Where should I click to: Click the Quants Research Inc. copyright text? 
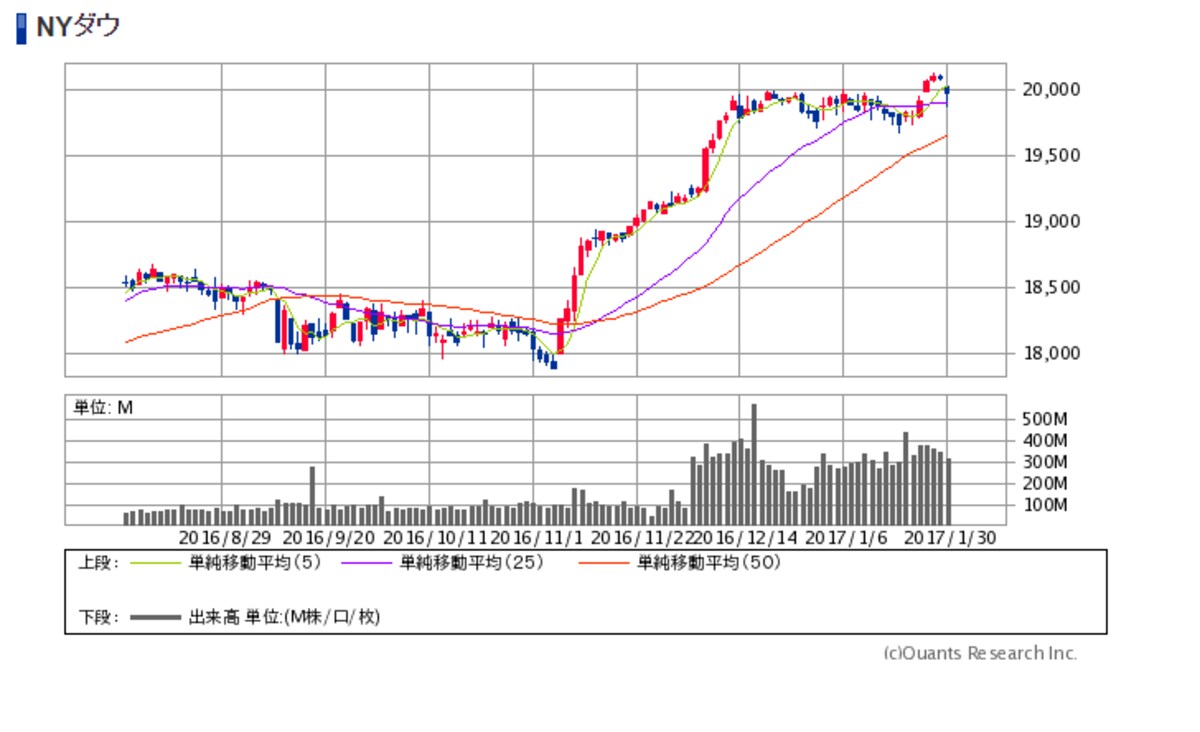tap(980, 653)
